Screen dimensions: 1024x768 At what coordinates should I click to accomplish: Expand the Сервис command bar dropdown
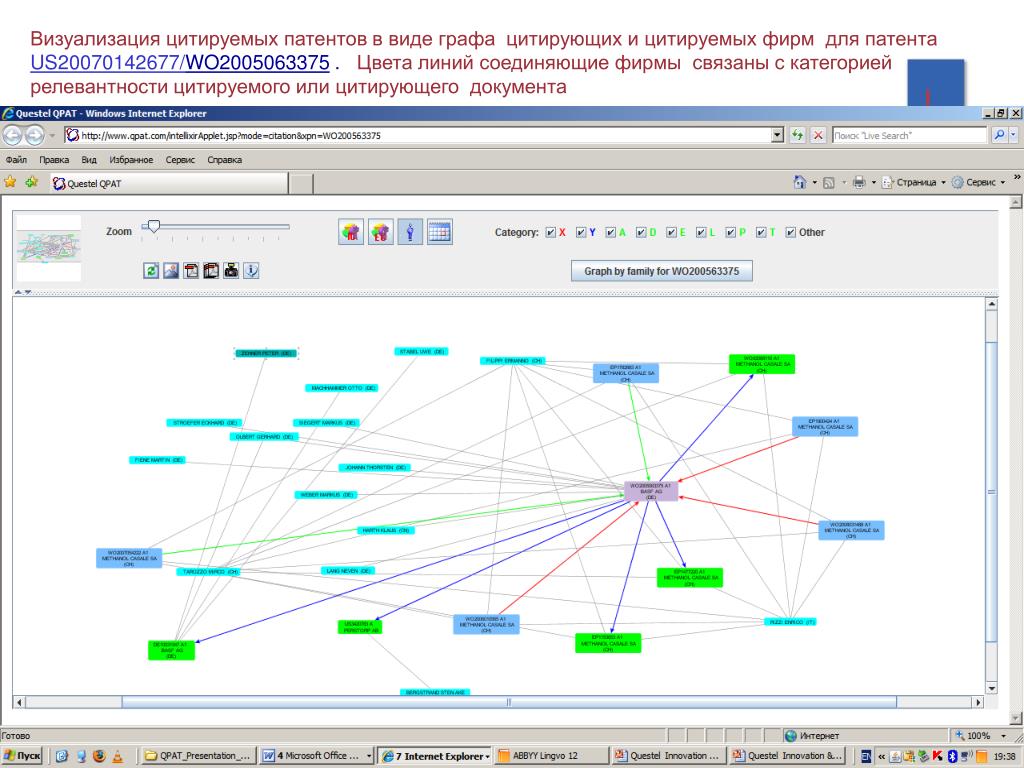tap(1003, 183)
